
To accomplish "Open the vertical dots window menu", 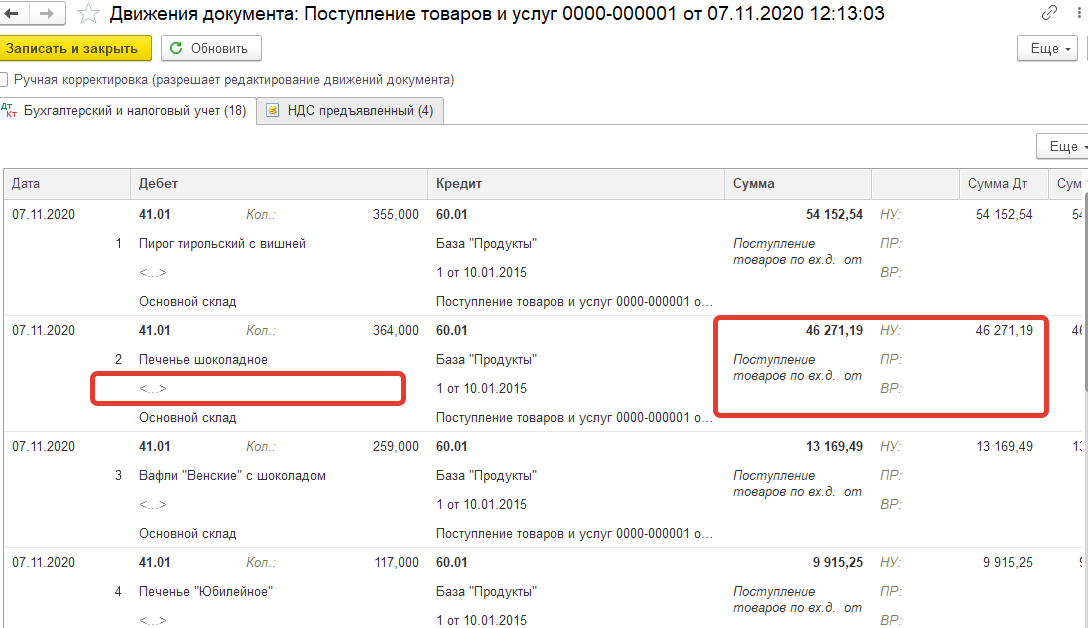I will [x=1079, y=12].
